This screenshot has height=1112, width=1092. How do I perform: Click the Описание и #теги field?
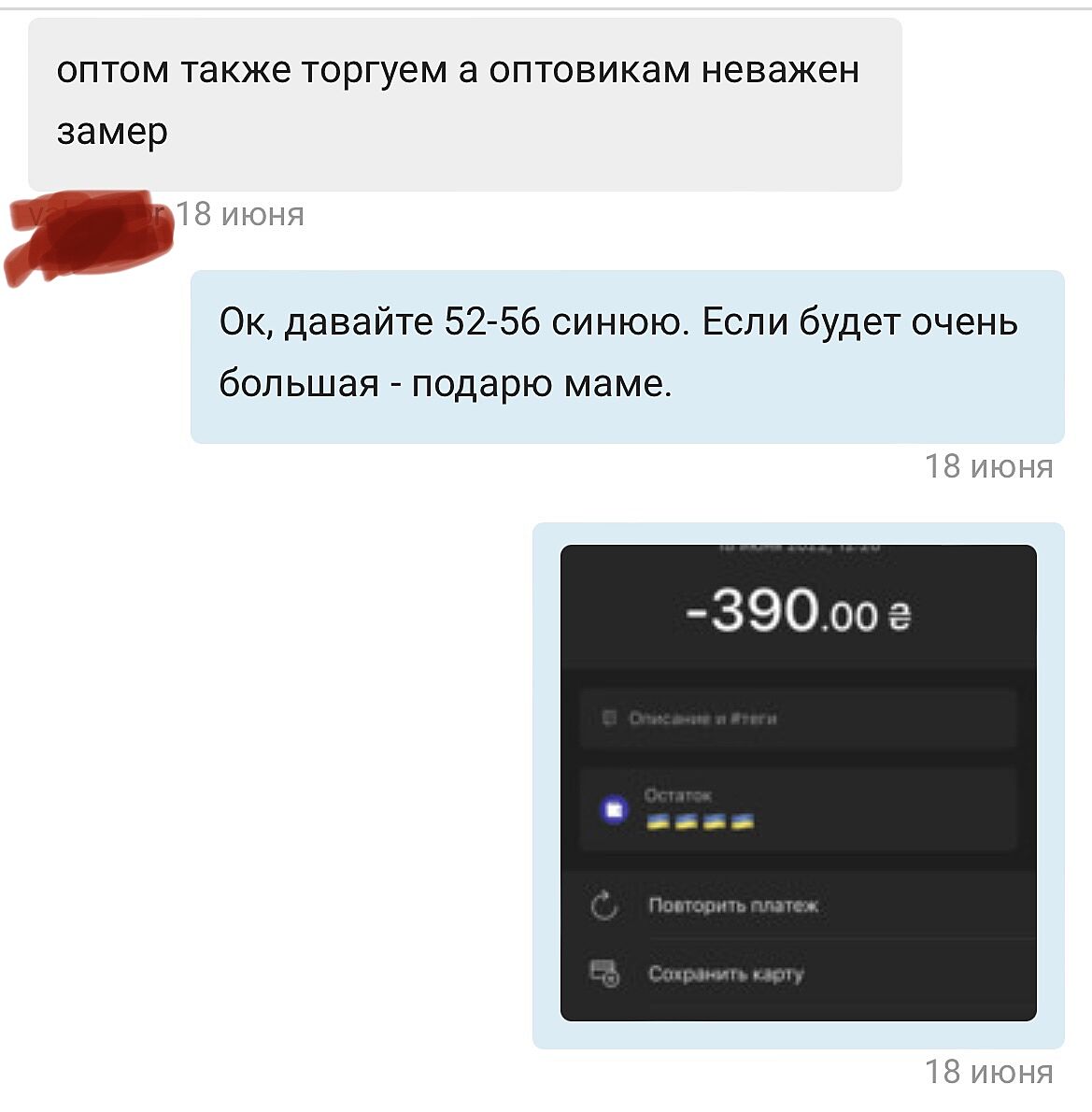(799, 719)
